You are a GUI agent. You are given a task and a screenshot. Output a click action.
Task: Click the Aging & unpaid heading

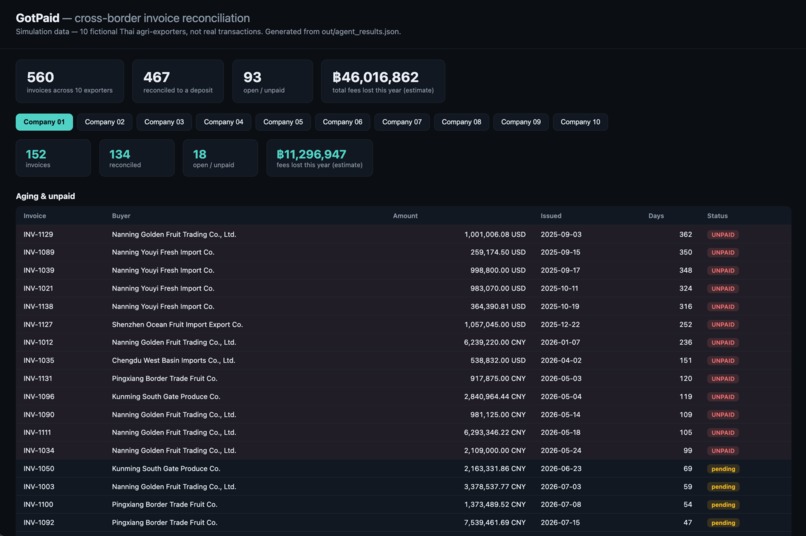45,196
